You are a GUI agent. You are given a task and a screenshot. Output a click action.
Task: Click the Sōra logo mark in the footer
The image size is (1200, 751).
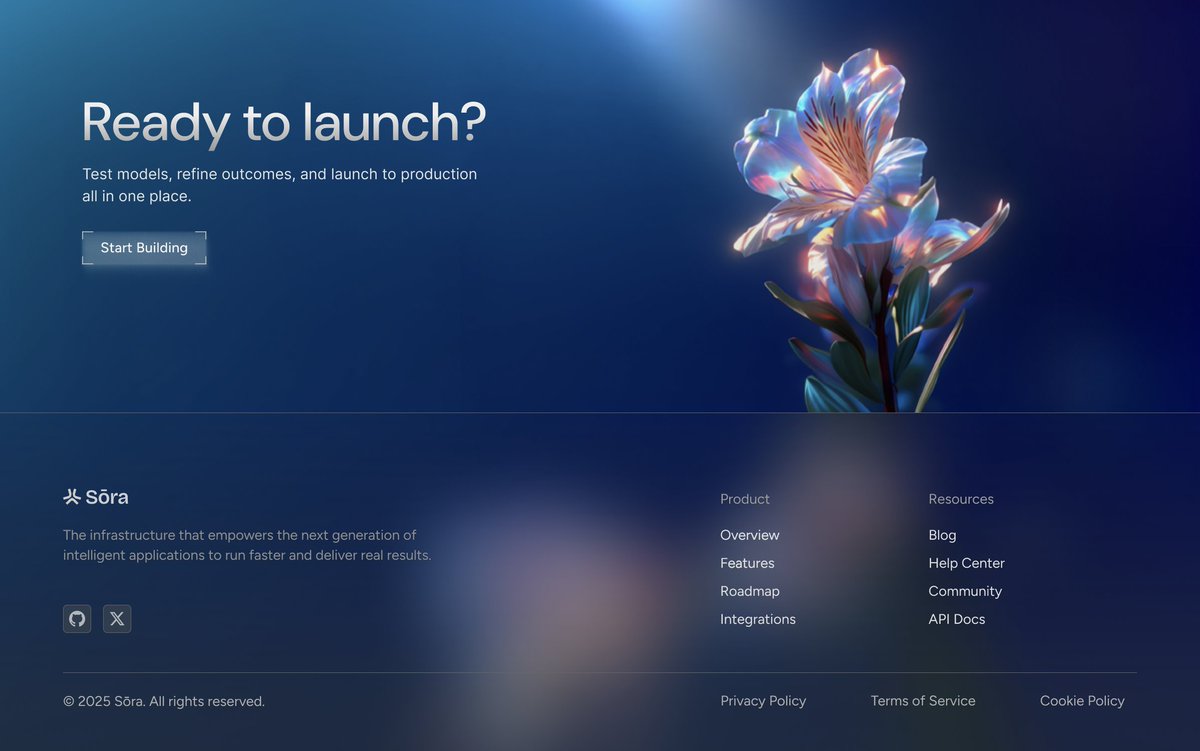70,496
